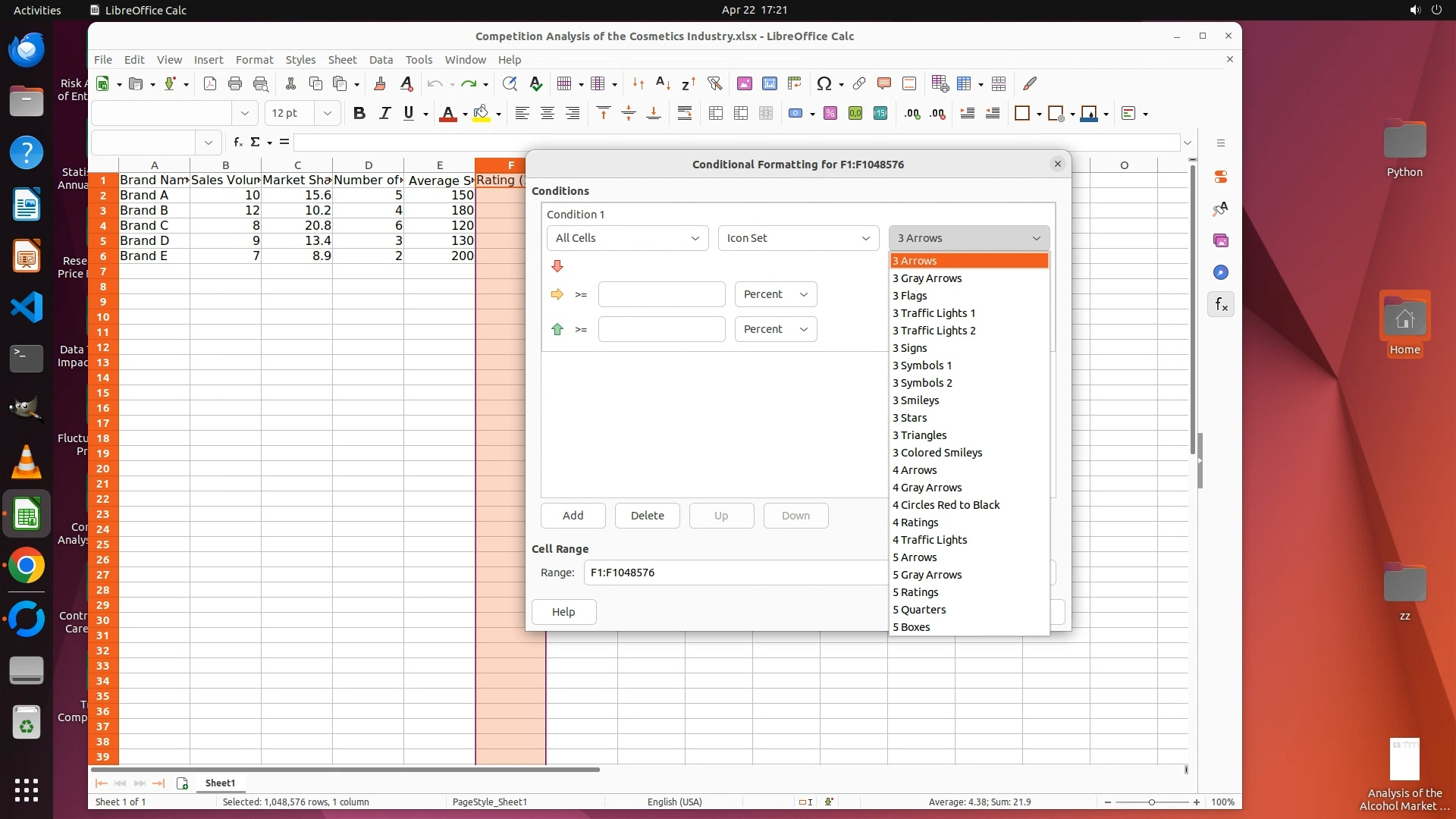Click the Sum sigma icon in formula bar
Viewport: 1456px width, 819px height.
256,142
